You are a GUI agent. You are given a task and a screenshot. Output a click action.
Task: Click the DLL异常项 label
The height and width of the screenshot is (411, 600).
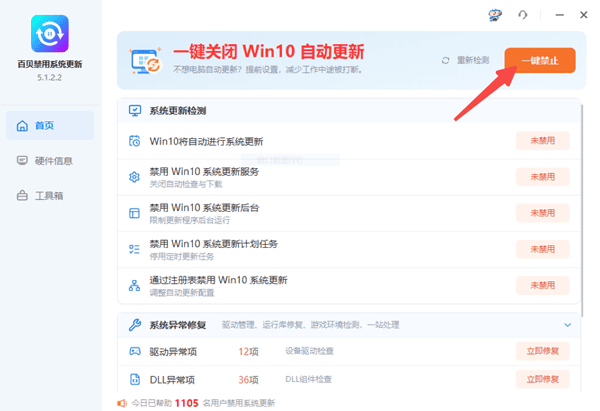point(172,380)
